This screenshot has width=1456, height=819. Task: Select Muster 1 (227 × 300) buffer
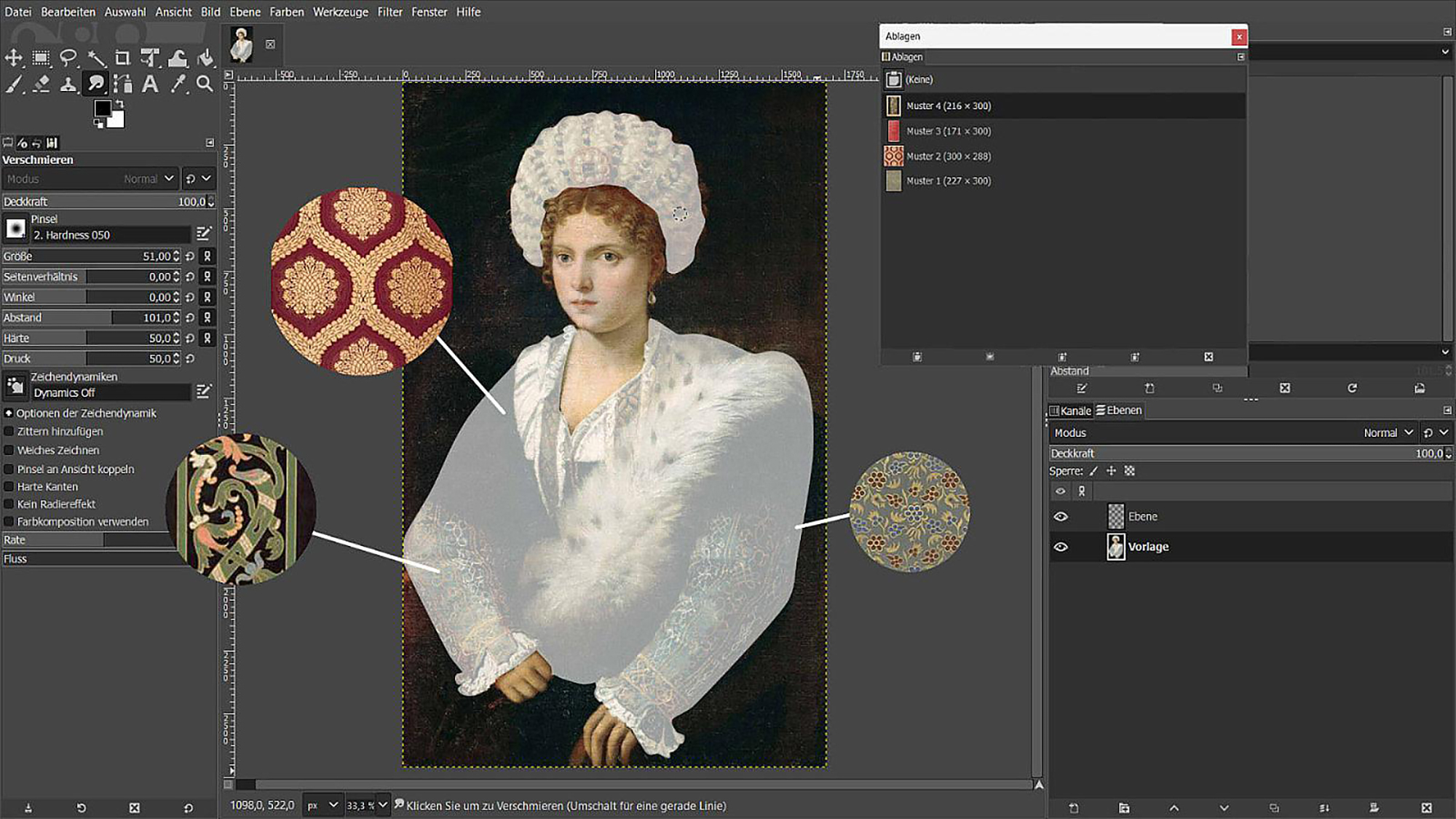1063,181
